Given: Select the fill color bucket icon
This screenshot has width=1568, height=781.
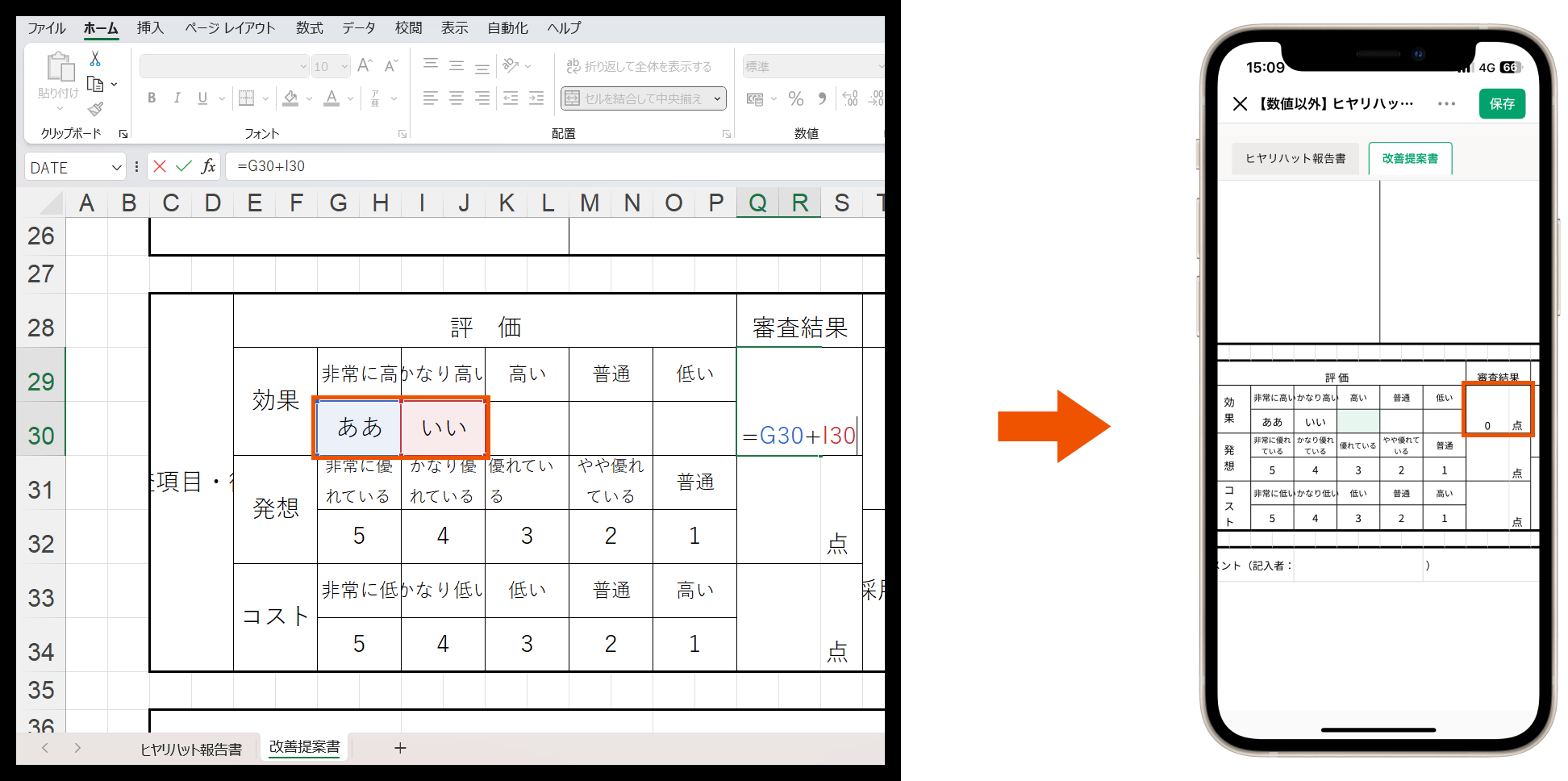Looking at the screenshot, I should [x=291, y=98].
